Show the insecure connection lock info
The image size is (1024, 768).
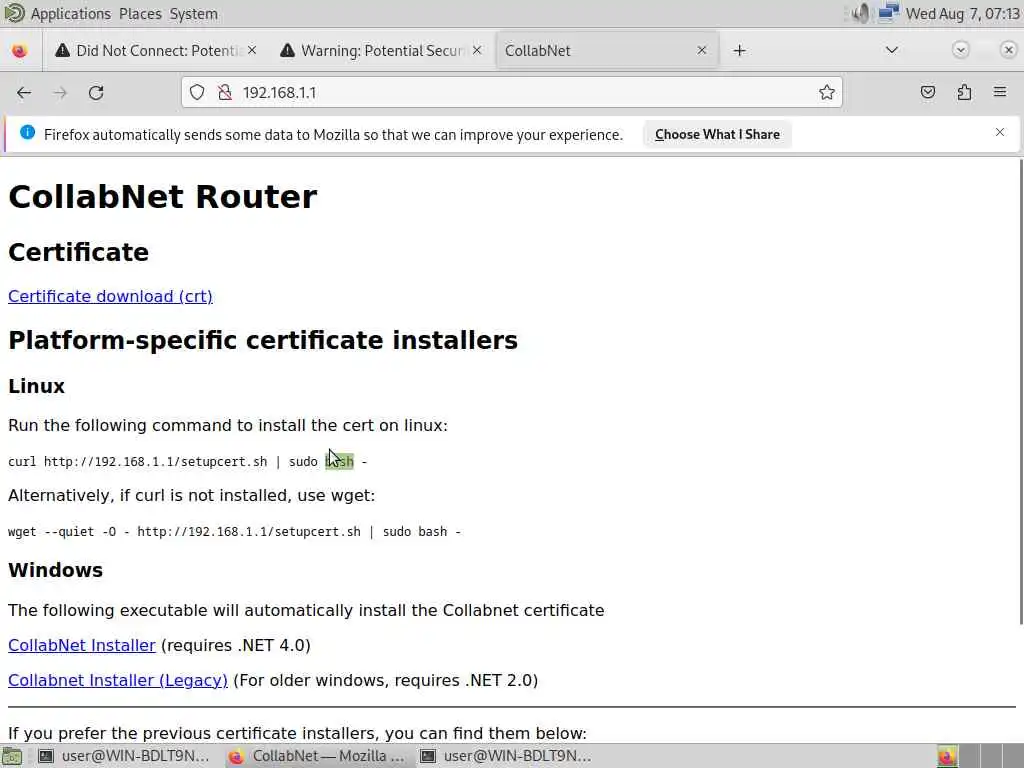coord(225,93)
